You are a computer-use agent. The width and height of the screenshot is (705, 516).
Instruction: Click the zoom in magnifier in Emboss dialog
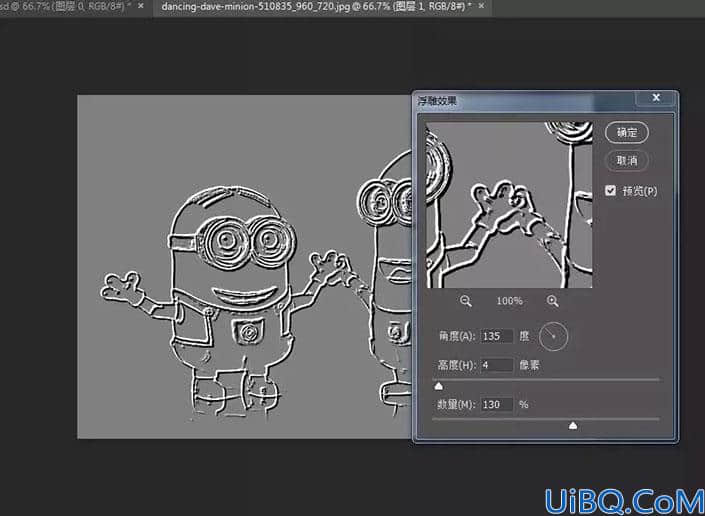[x=553, y=301]
